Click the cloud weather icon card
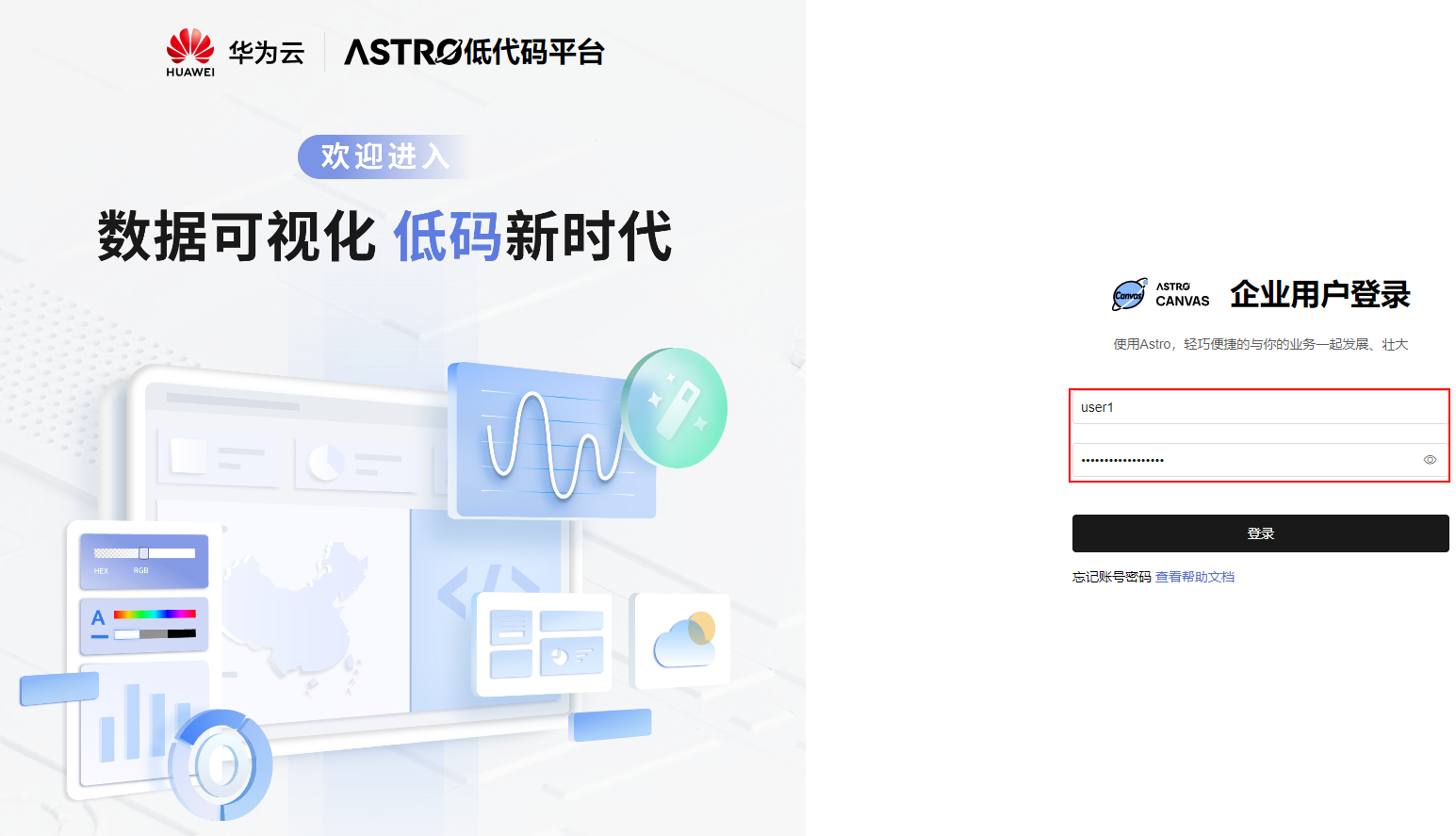Screen dimensions: 1456x836 click(683, 641)
